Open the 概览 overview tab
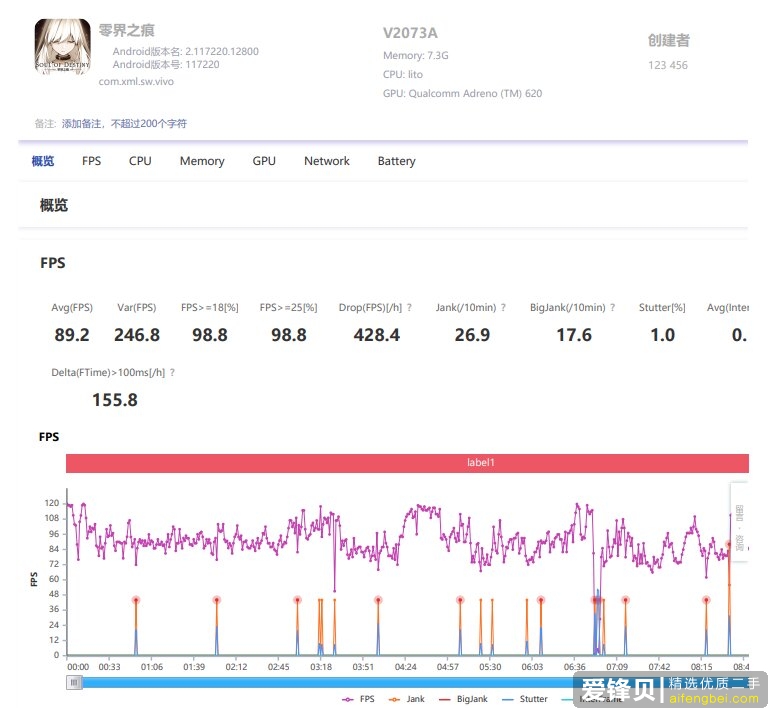This screenshot has width=768, height=708. (43, 161)
